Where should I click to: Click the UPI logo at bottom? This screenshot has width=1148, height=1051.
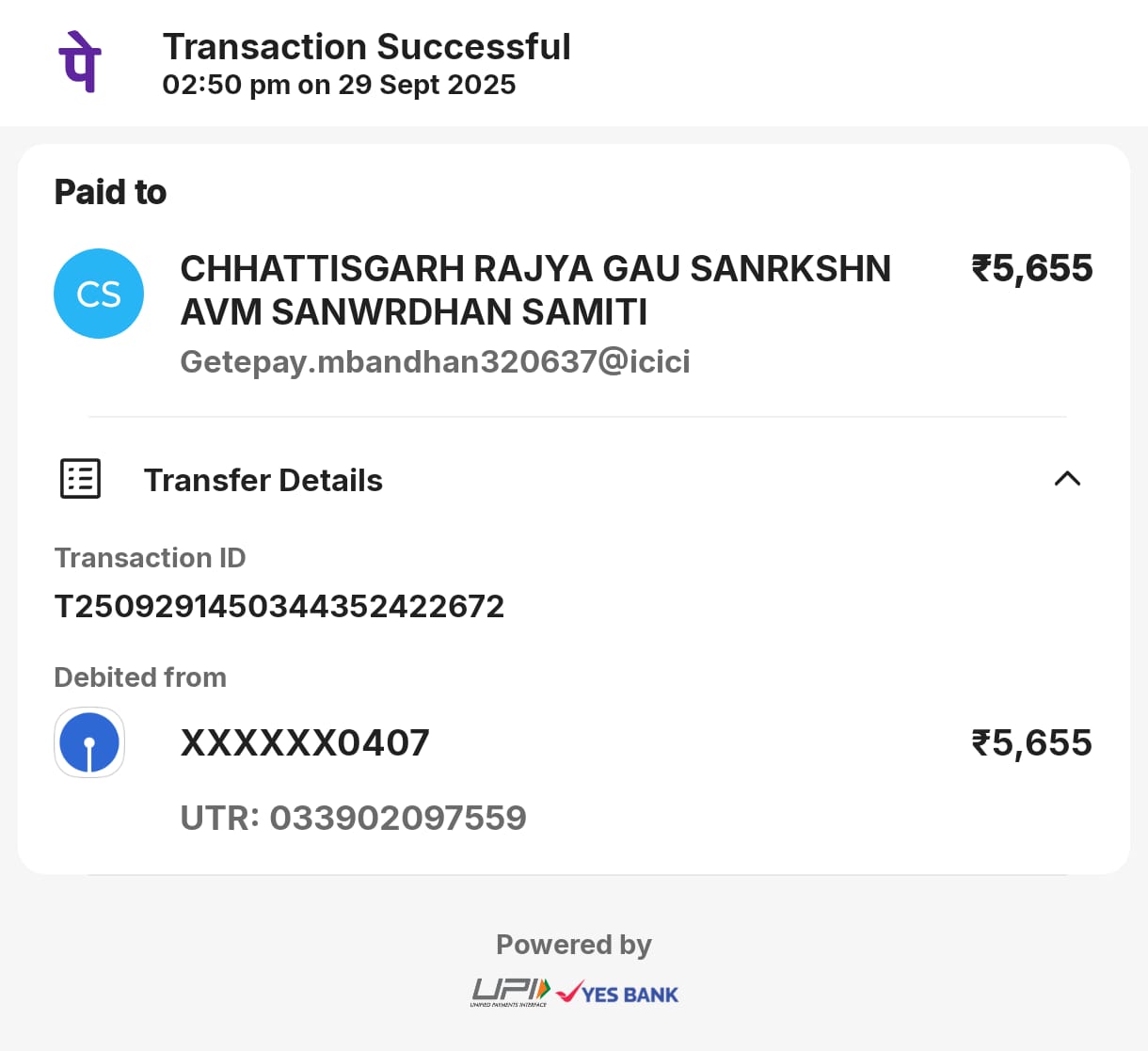pos(510,992)
